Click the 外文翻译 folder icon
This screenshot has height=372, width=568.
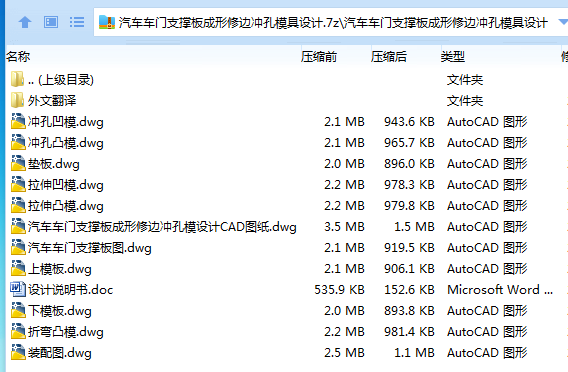click(x=17, y=100)
